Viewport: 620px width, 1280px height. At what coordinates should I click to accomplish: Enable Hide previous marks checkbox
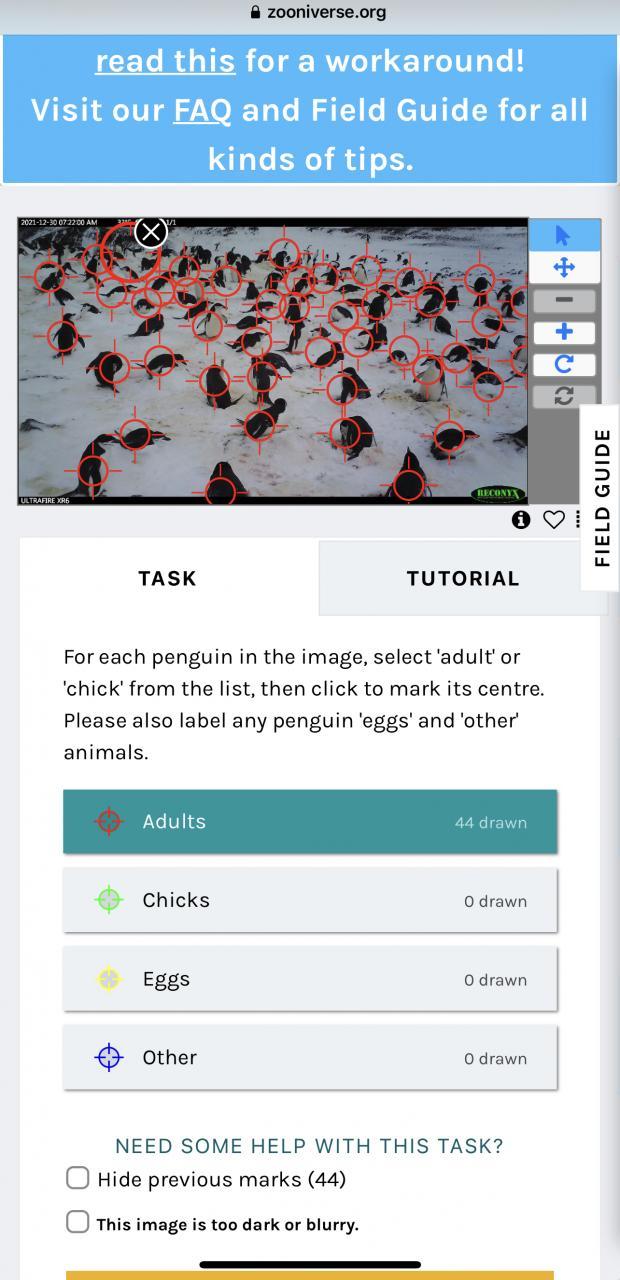point(78,1178)
